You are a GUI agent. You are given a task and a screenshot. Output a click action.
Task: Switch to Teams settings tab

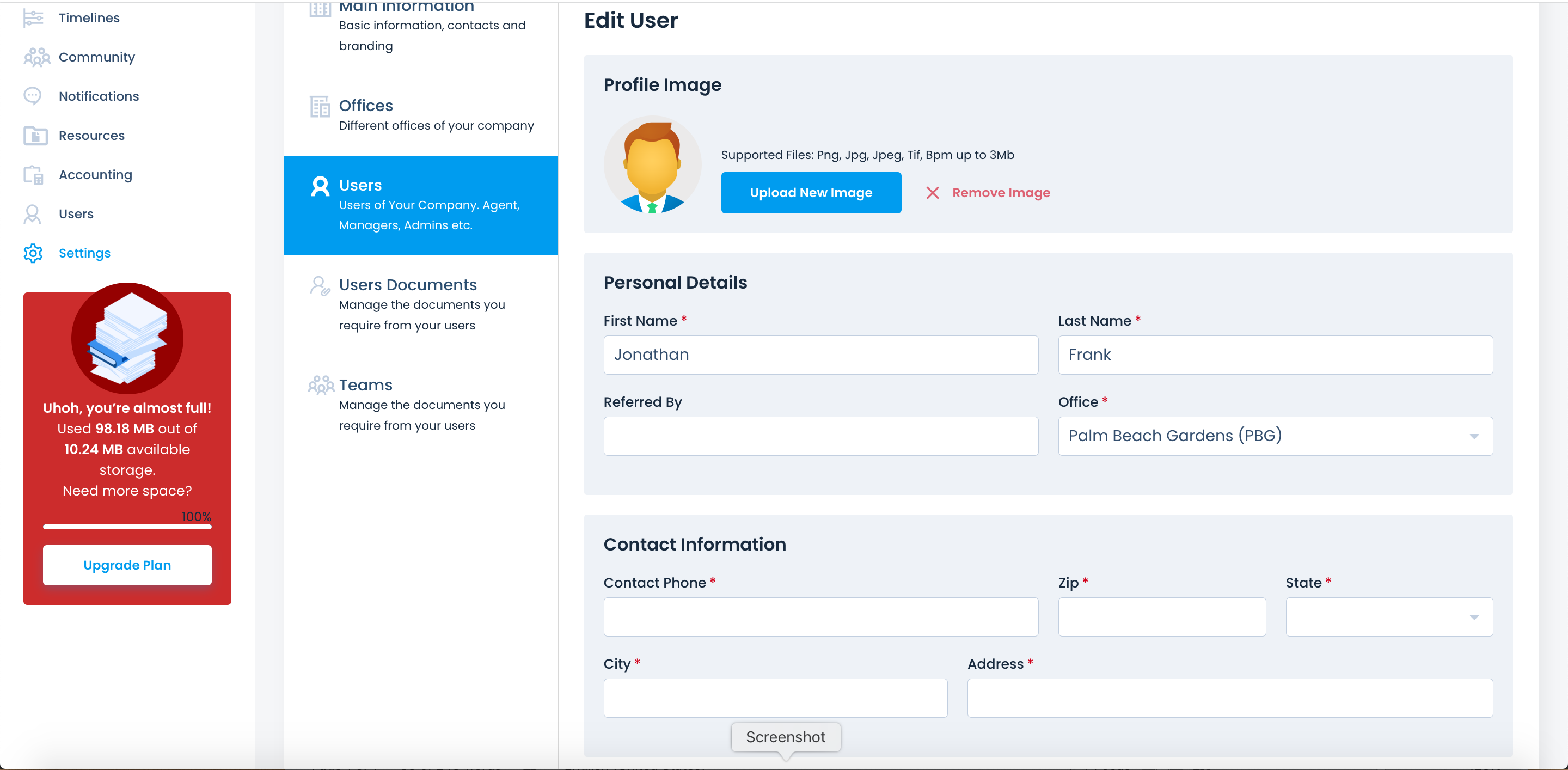click(x=421, y=405)
